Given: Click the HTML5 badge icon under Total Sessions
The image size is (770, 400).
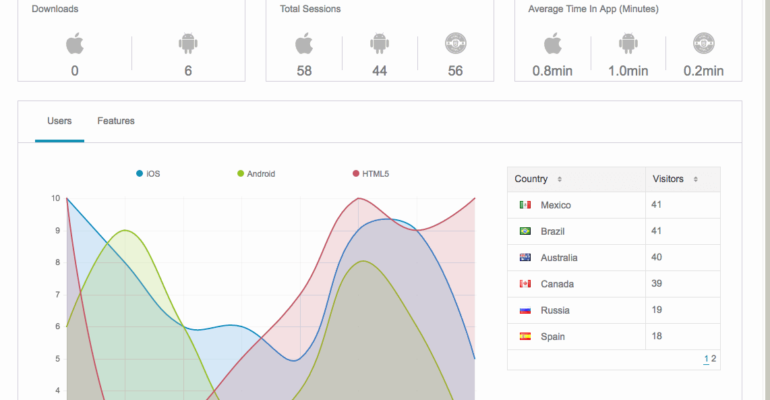Looking at the screenshot, I should 455,43.
